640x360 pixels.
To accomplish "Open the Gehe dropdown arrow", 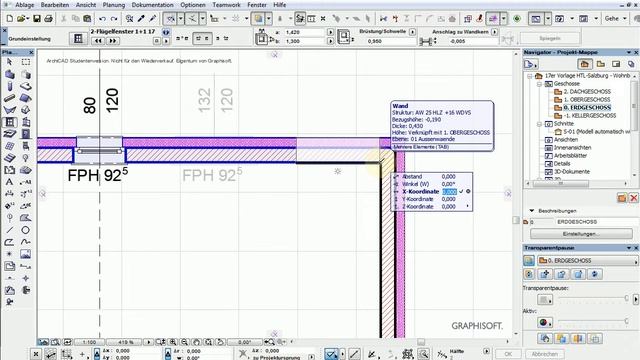I will point(624,19).
